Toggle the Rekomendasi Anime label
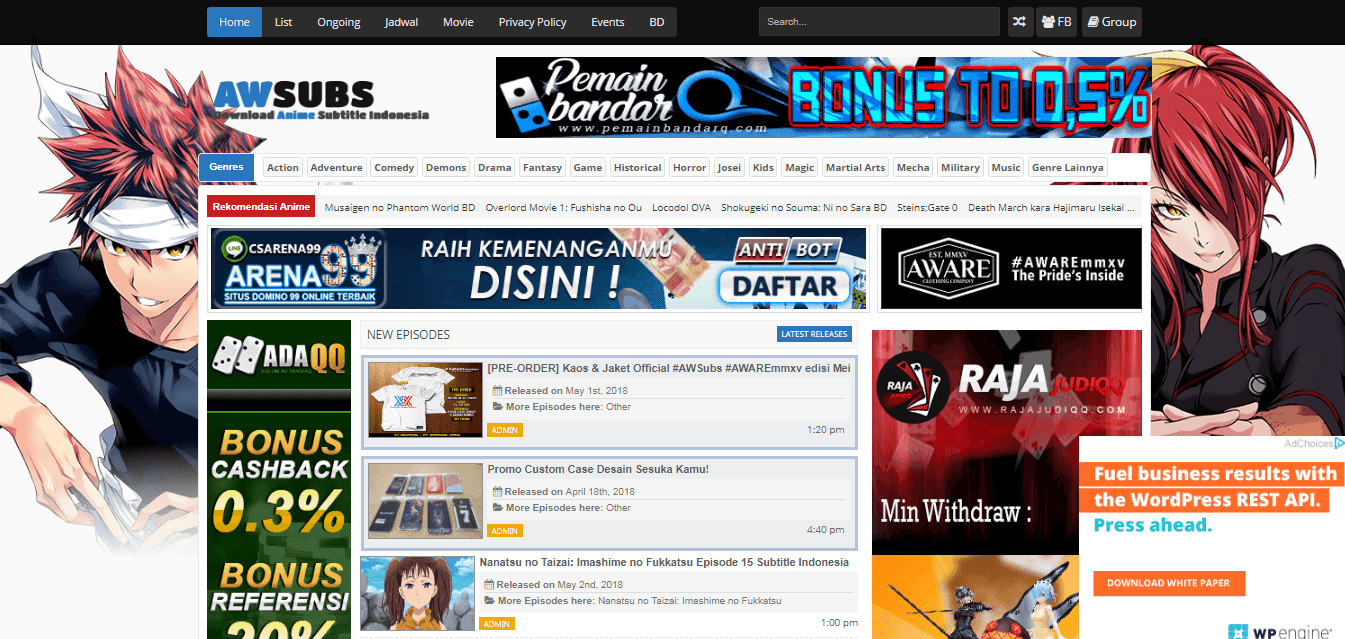 260,205
